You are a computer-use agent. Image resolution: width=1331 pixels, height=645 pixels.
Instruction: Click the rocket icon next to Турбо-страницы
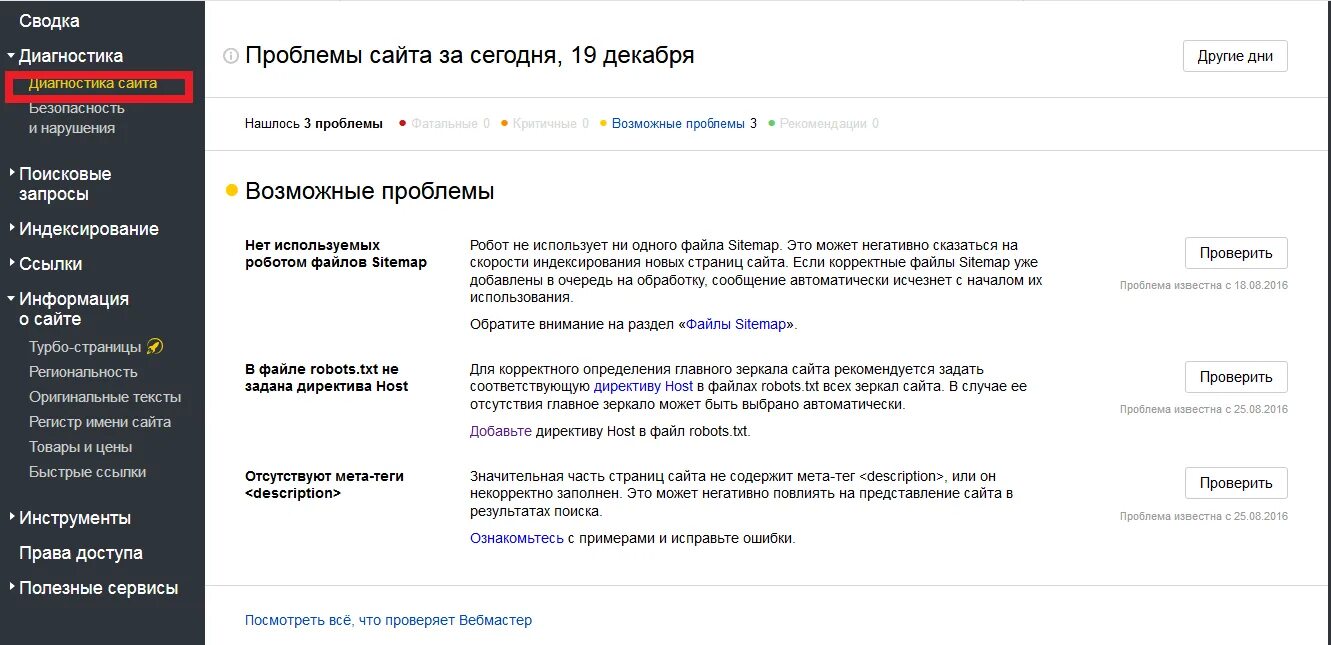tap(154, 347)
